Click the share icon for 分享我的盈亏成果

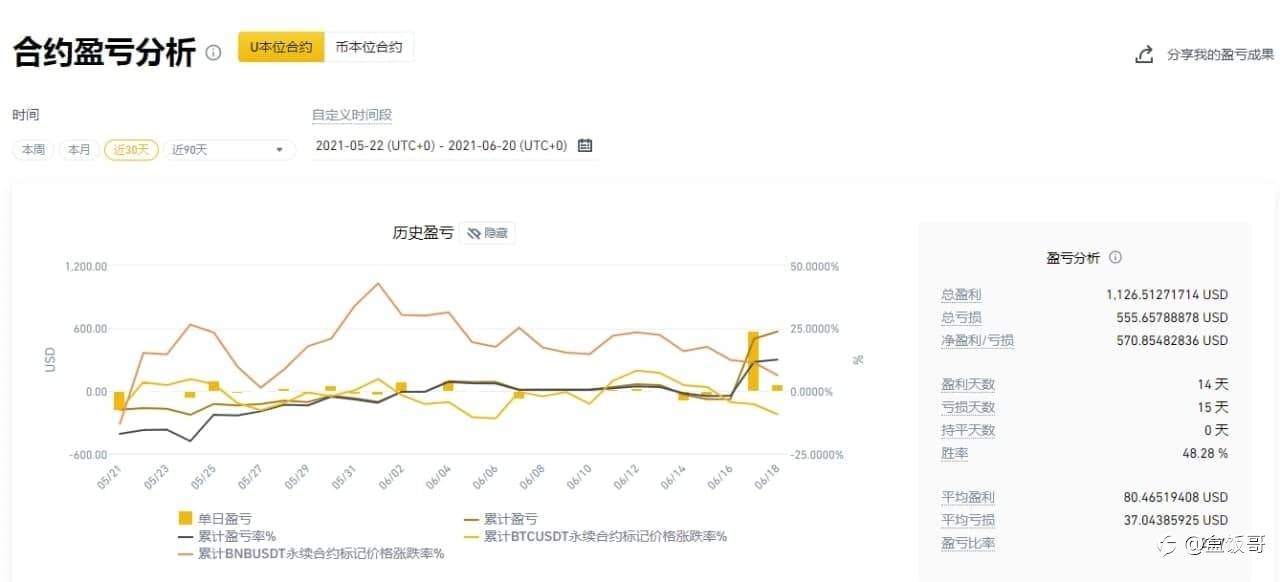click(1145, 55)
